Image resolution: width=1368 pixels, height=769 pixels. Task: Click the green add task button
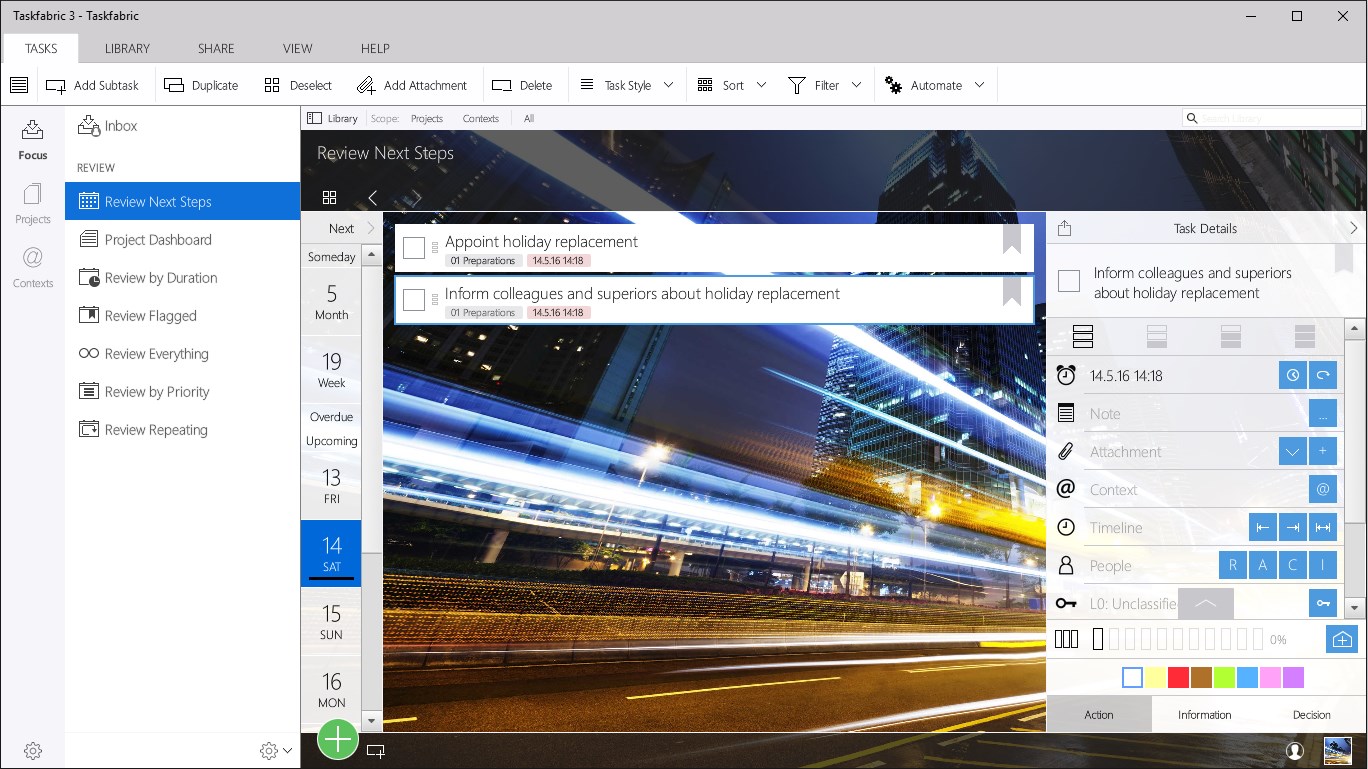(x=338, y=740)
